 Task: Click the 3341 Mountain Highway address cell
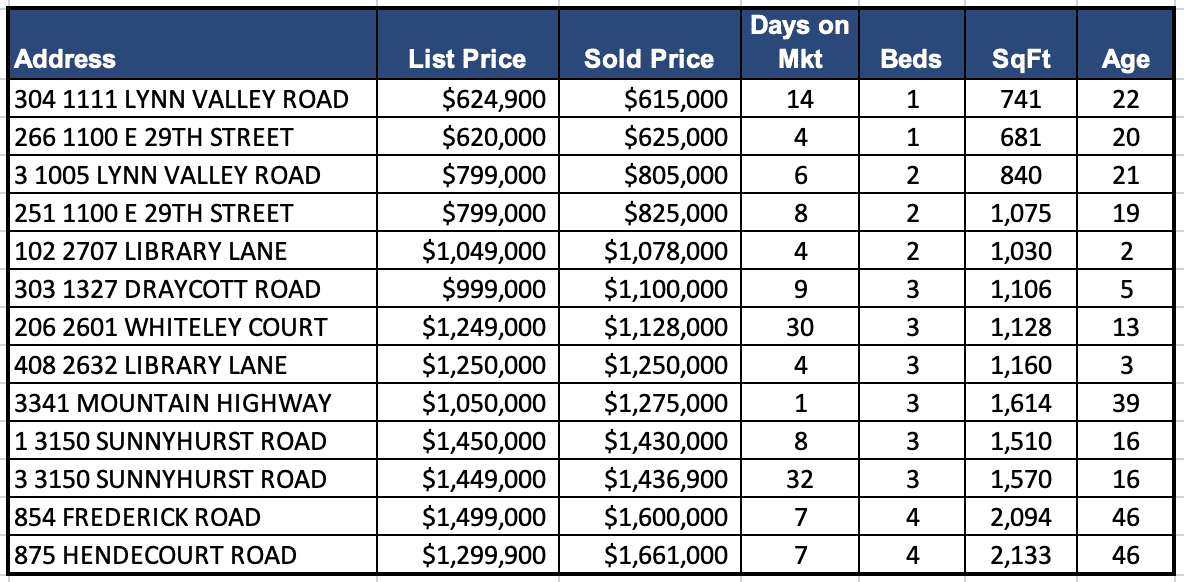[x=174, y=403]
